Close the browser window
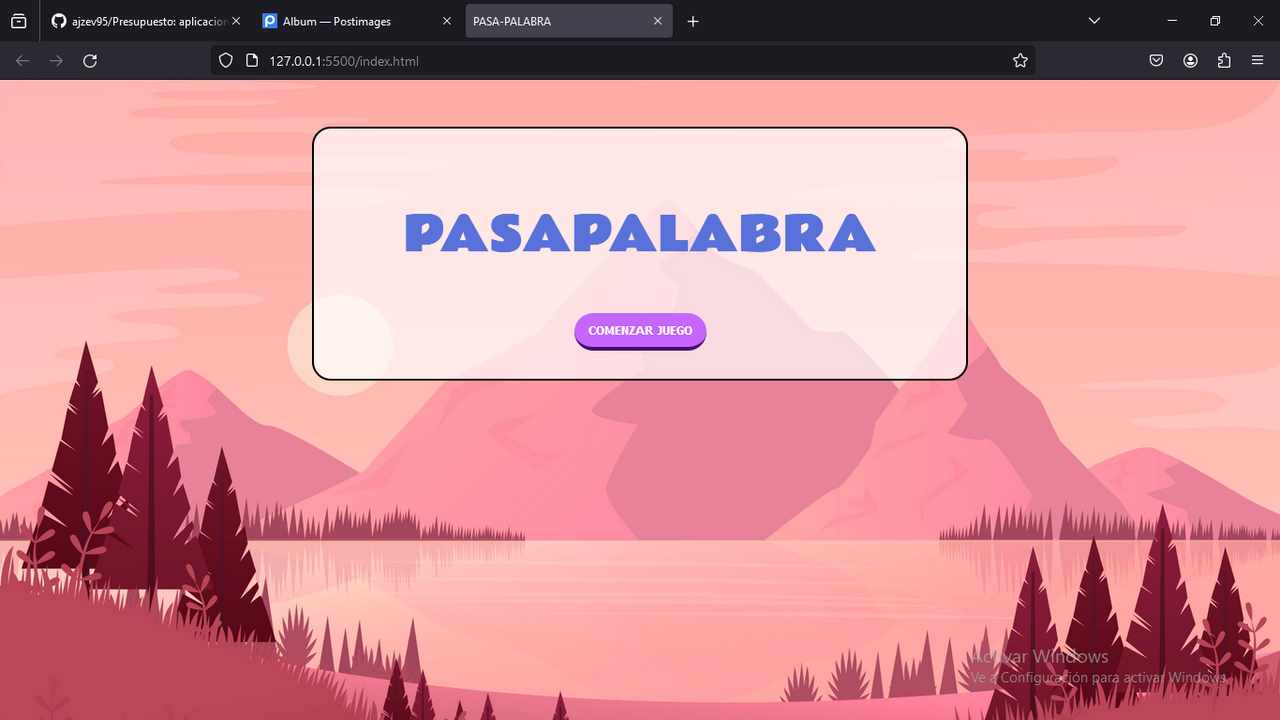This screenshot has height=720, width=1280. pos(1258,21)
